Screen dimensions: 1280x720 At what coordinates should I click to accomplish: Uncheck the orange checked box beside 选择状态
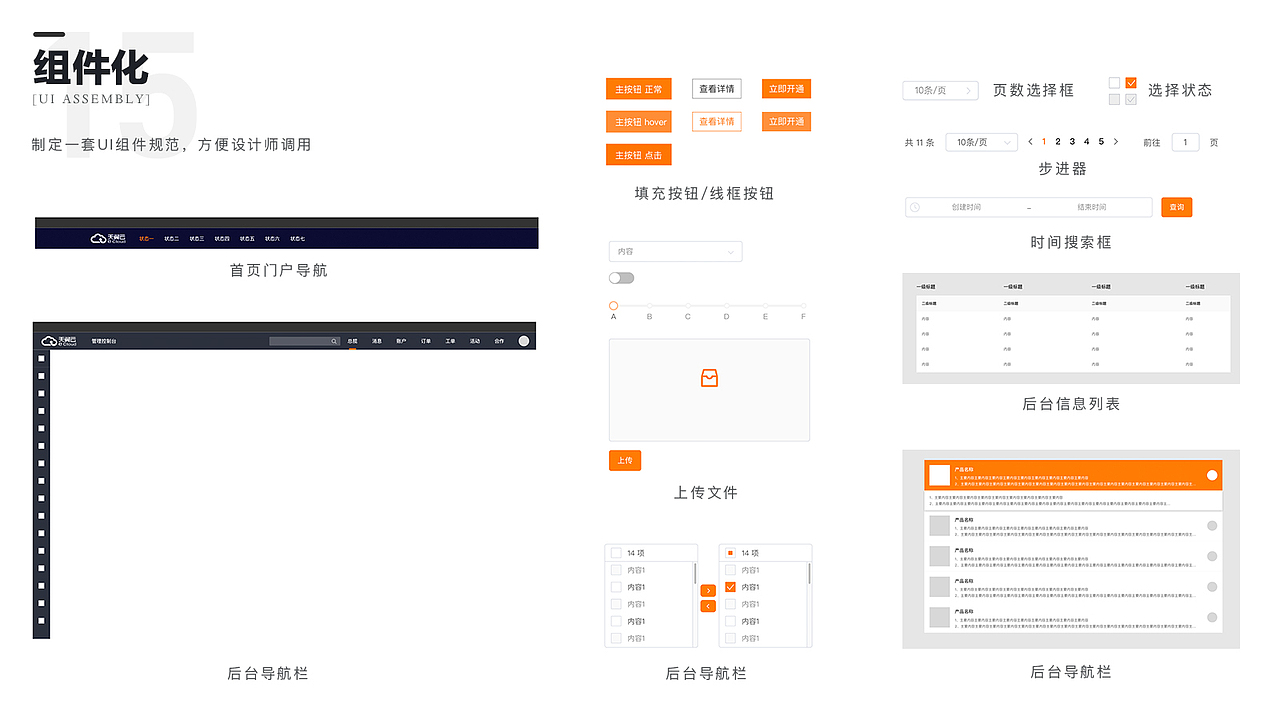click(1131, 83)
